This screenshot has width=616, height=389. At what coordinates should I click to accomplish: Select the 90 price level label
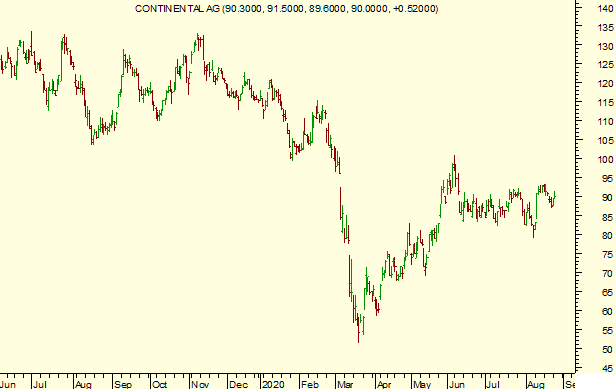[x=607, y=197]
